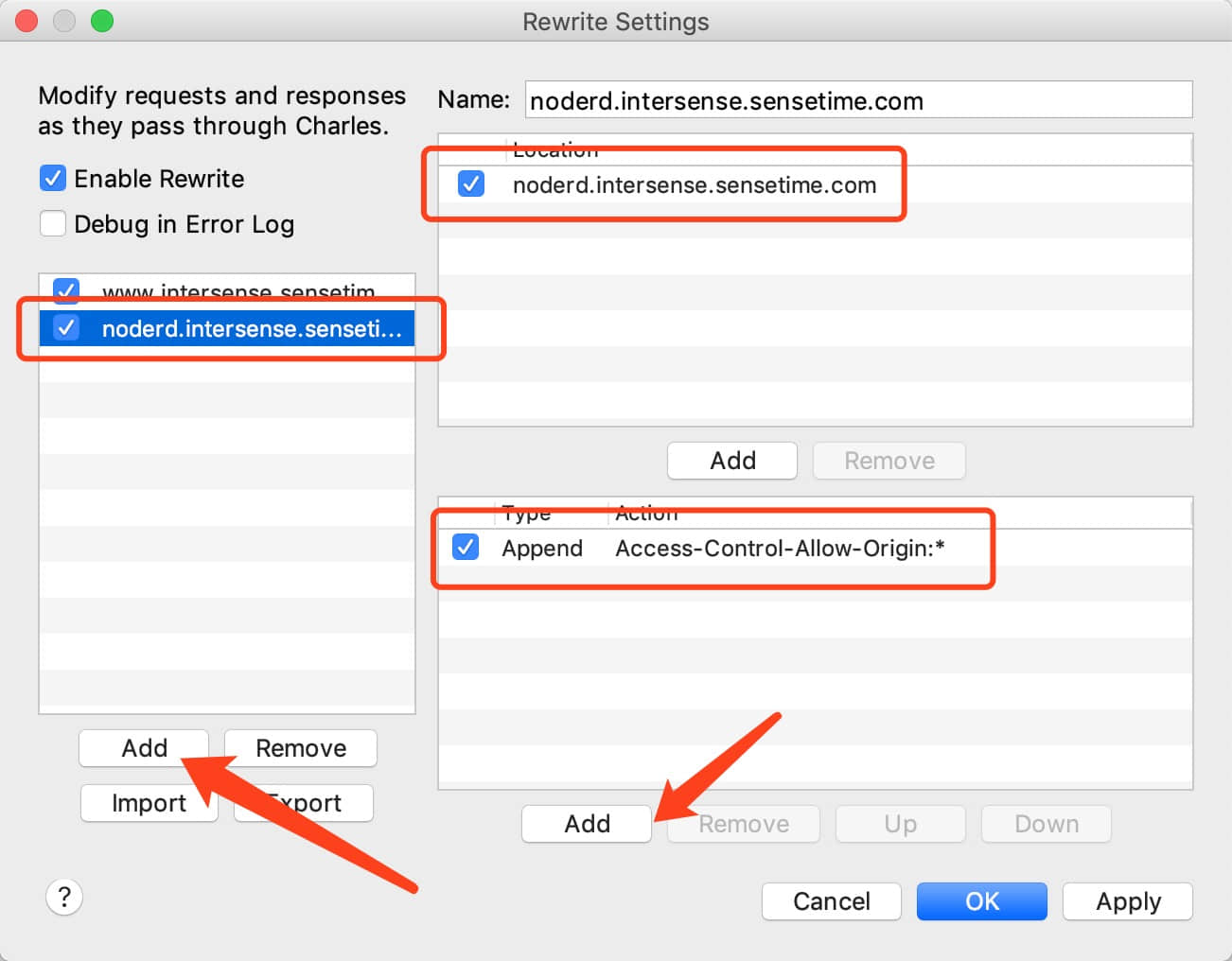Viewport: 1232px width, 961px height.
Task: Toggle the Enable Rewrite checkbox
Action: (x=53, y=178)
